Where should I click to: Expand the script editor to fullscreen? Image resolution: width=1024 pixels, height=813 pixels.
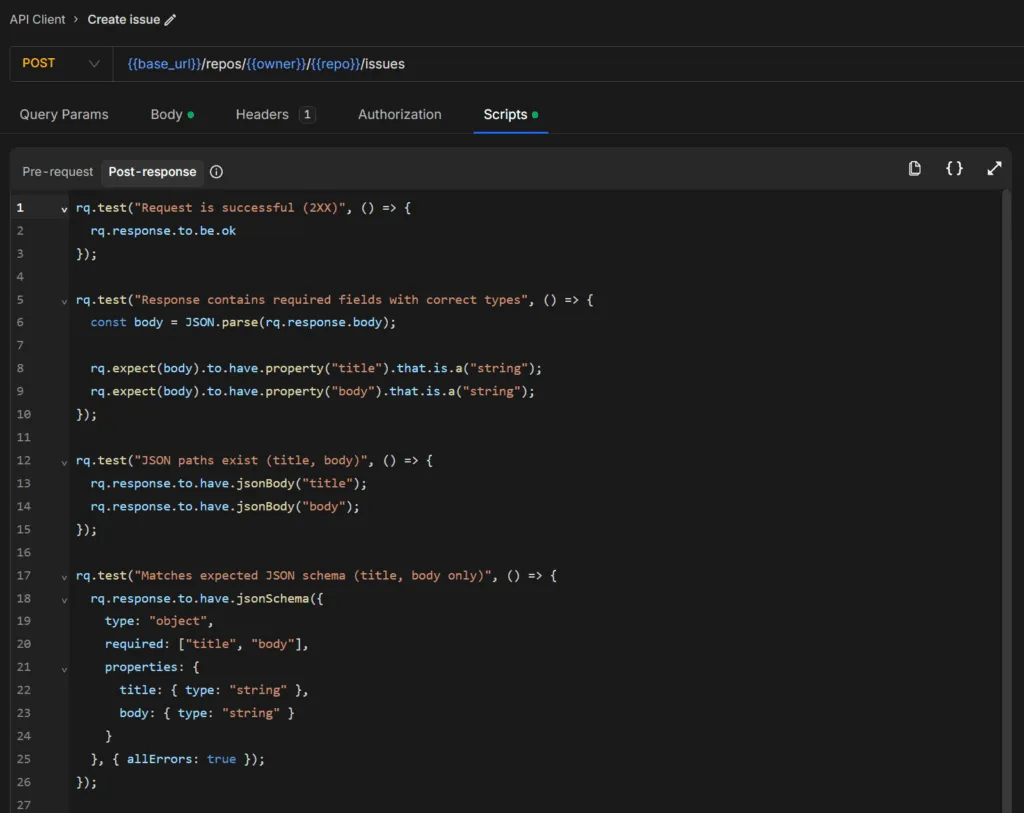point(993,168)
